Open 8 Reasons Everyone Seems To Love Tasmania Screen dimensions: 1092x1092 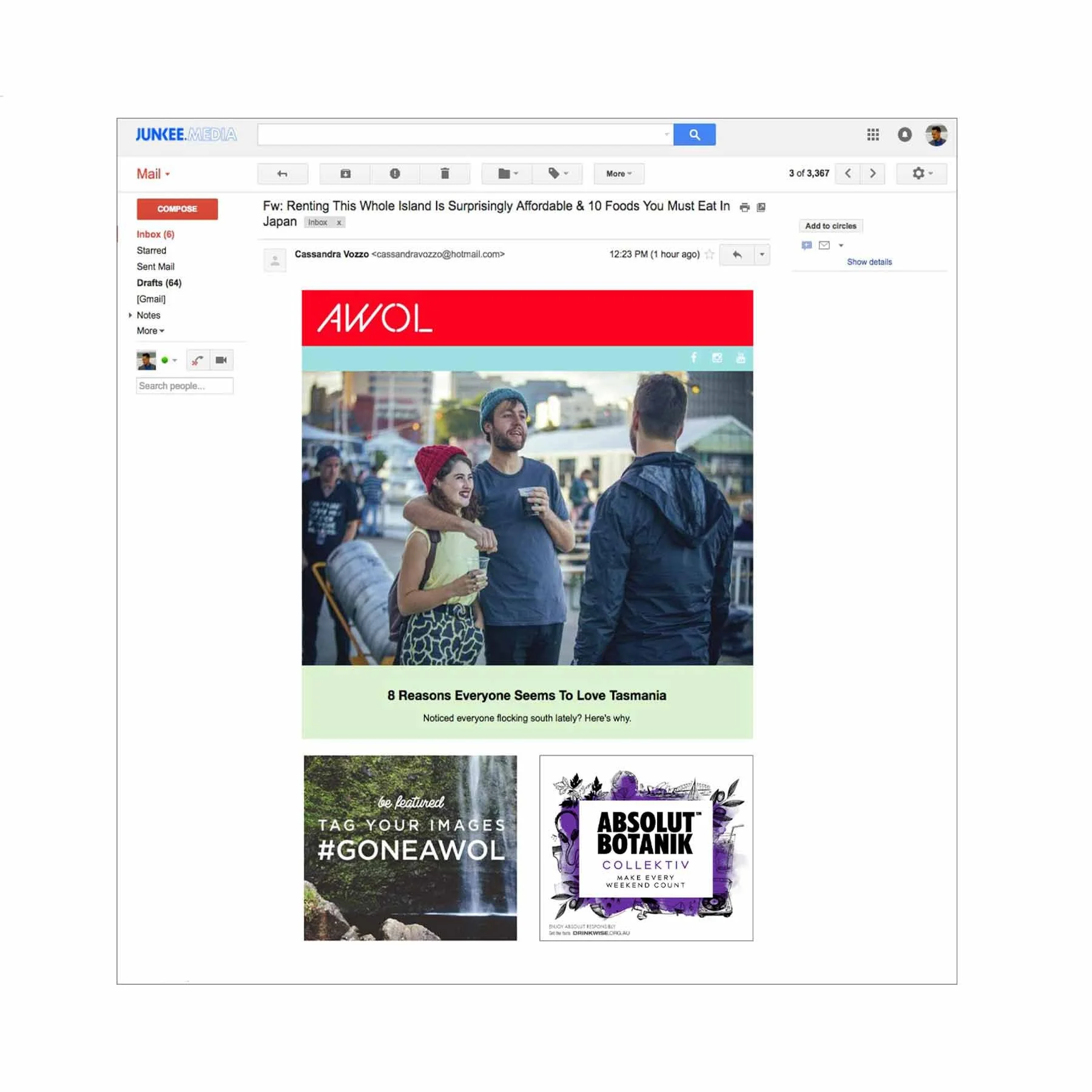tap(527, 696)
